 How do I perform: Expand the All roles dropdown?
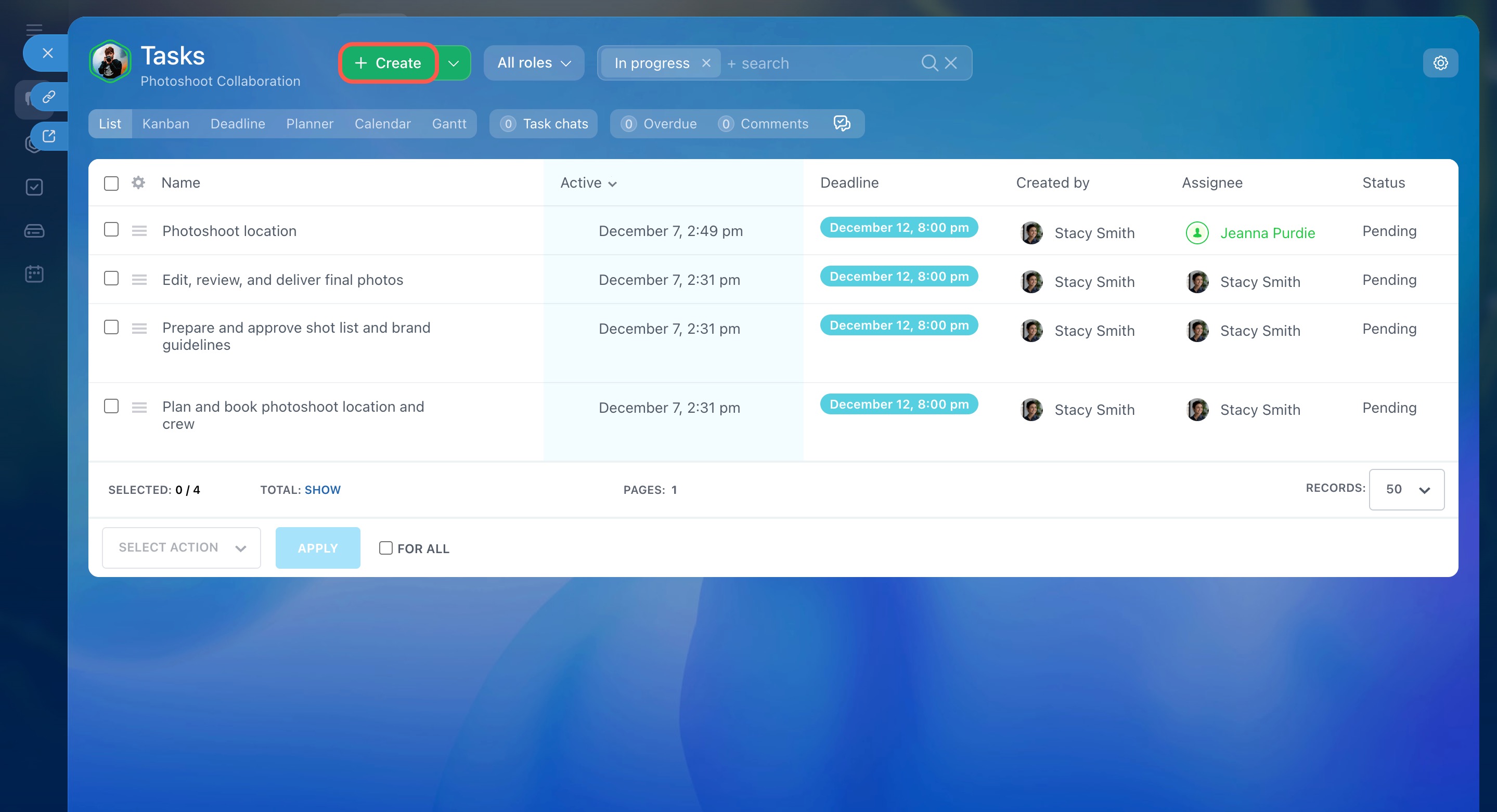[534, 63]
